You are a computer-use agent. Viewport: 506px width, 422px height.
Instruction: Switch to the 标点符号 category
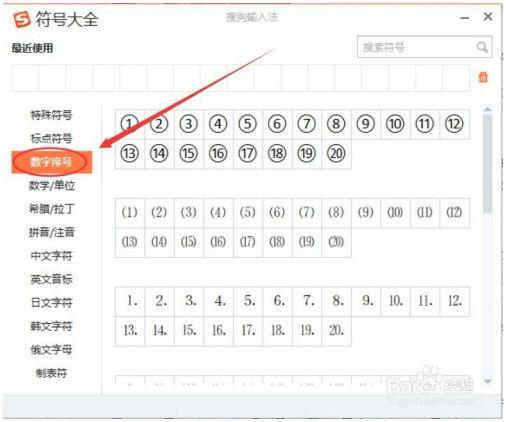[51, 138]
